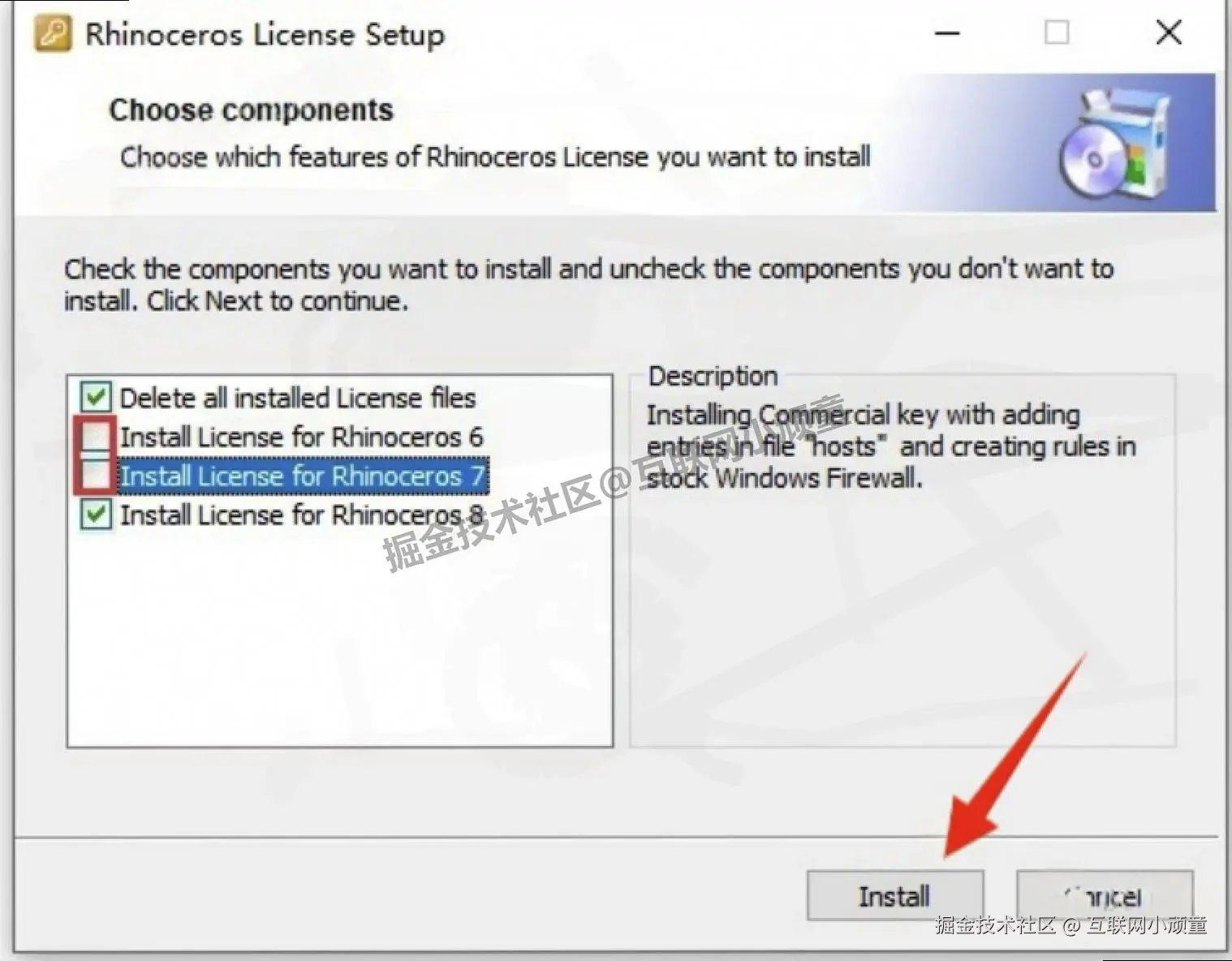Viewport: 1232px width, 961px height.
Task: Close the Rhinoceros License Setup dialog
Action: [x=1168, y=33]
